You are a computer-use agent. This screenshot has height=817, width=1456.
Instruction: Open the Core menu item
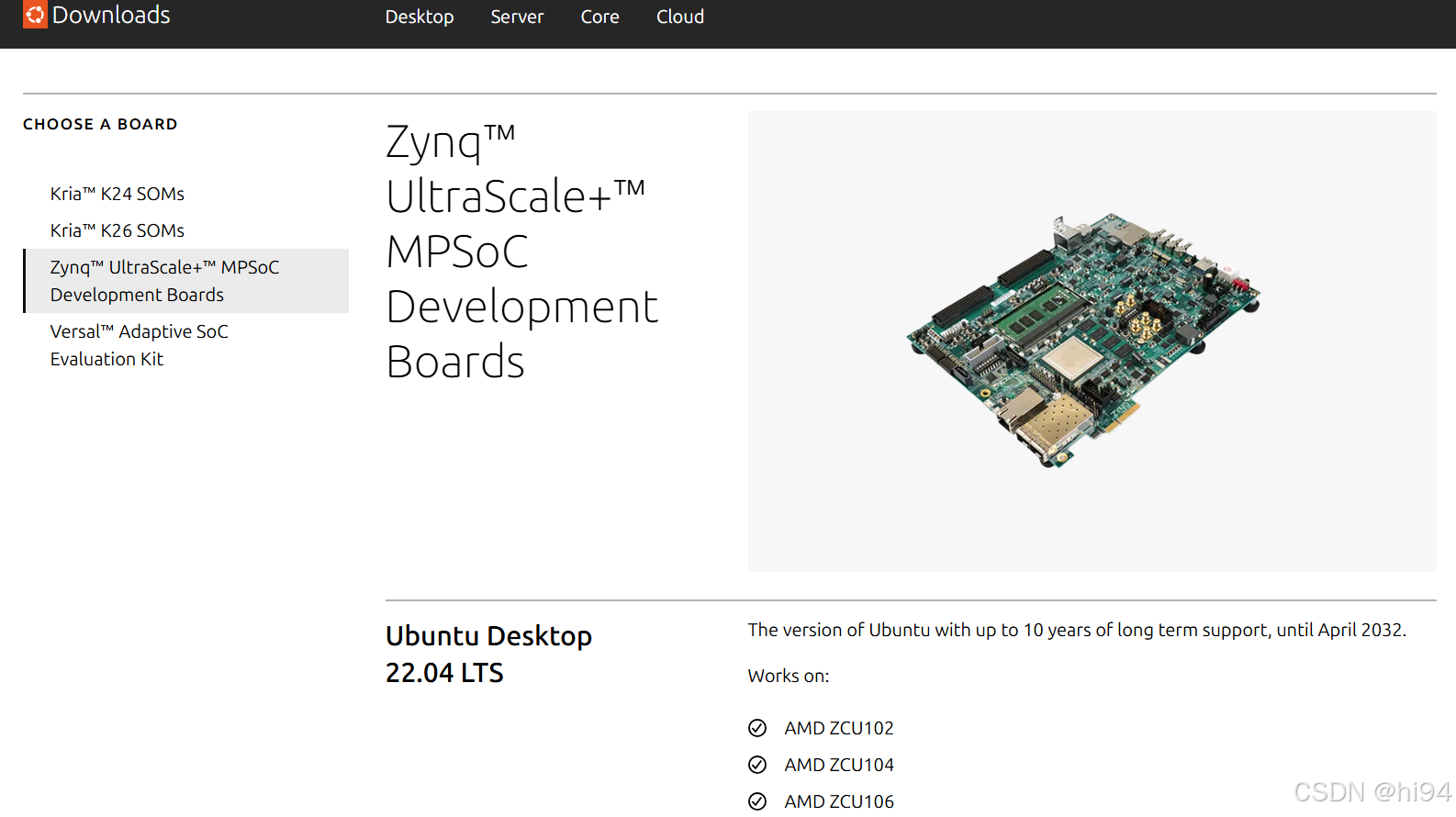[599, 17]
